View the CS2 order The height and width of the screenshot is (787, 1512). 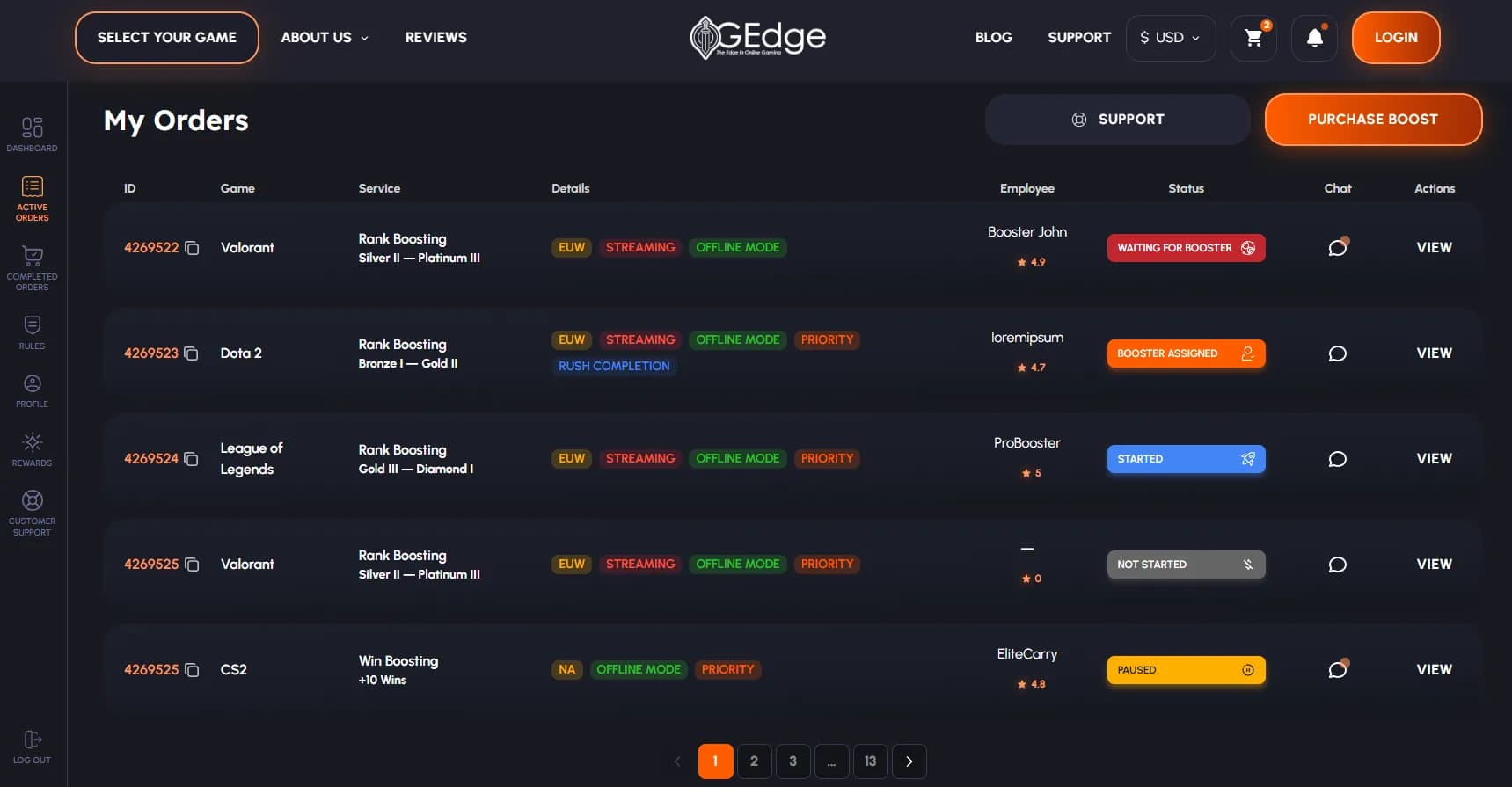tap(1434, 670)
